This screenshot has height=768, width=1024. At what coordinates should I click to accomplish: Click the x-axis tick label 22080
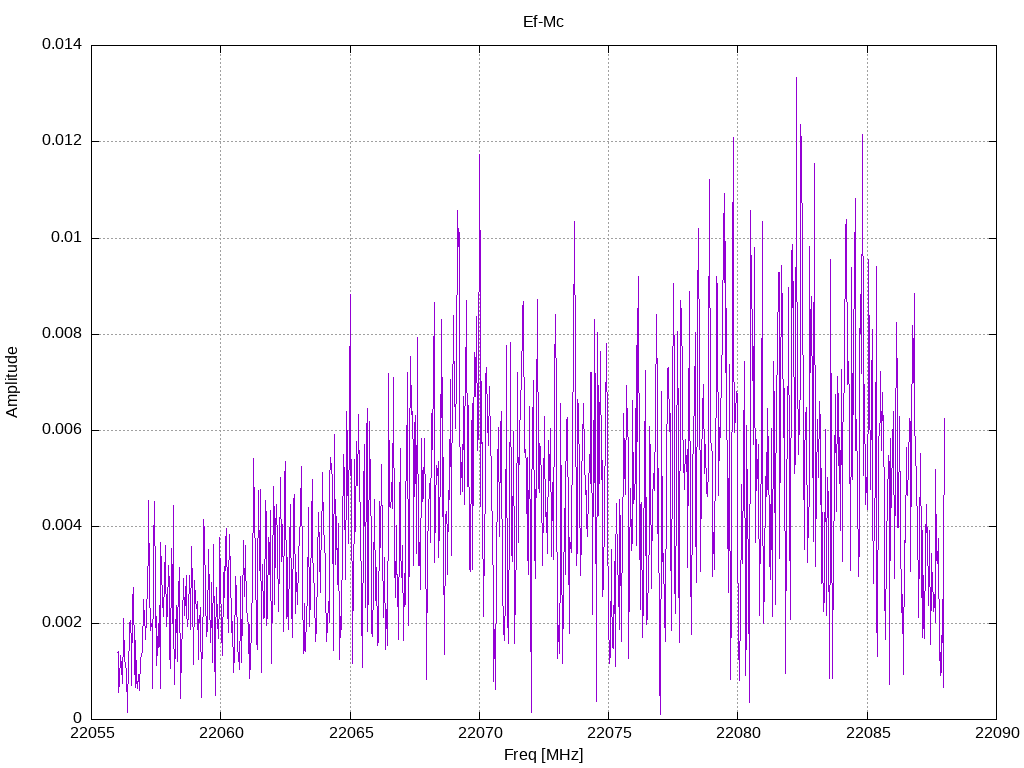click(x=738, y=733)
